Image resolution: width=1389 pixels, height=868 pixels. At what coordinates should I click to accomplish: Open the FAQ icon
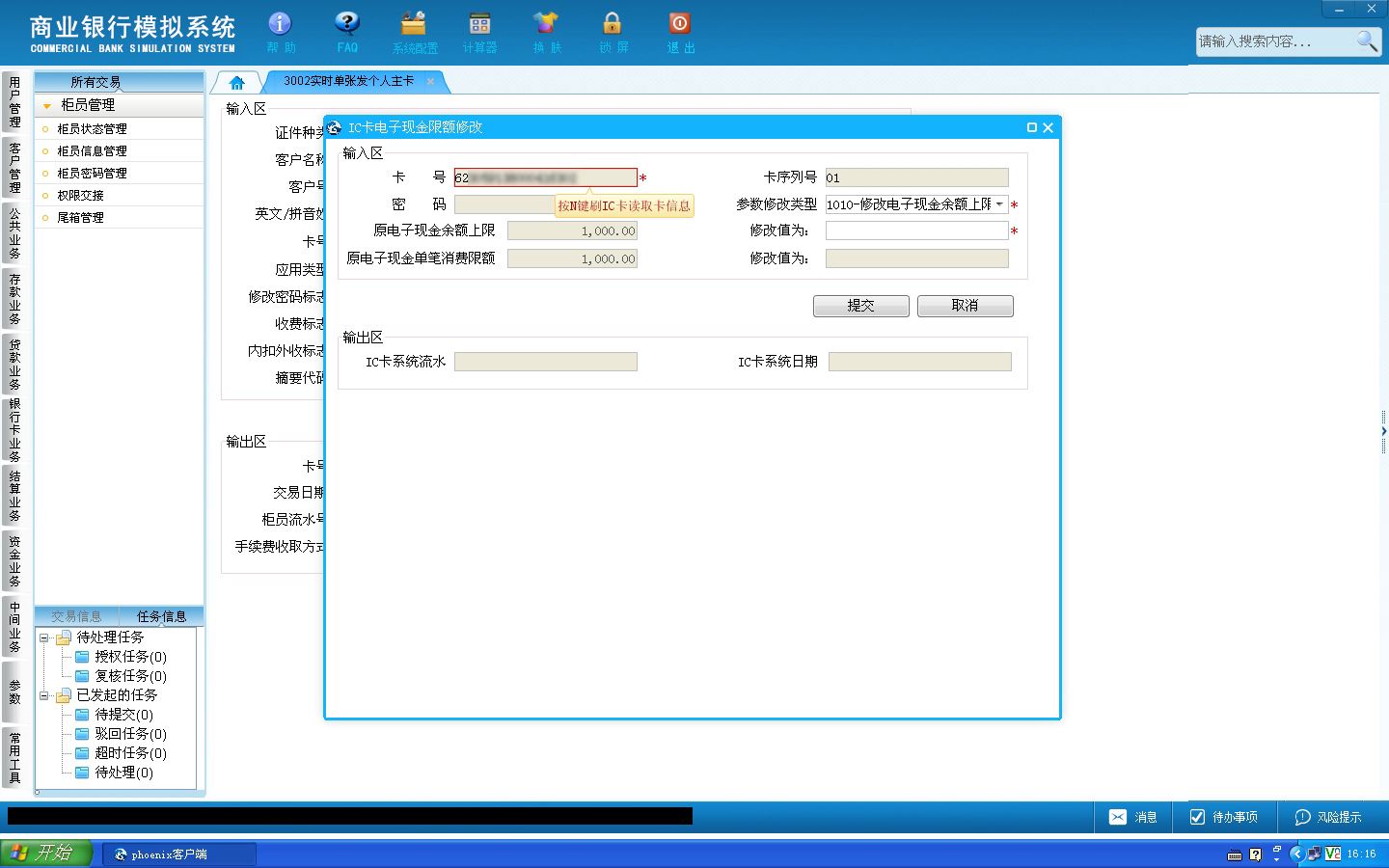347,32
